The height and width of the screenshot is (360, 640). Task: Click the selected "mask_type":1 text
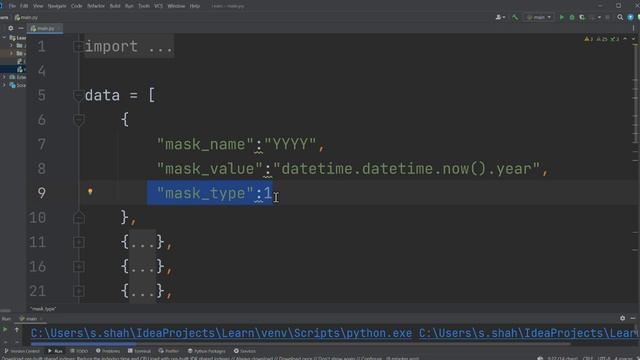tap(210, 193)
